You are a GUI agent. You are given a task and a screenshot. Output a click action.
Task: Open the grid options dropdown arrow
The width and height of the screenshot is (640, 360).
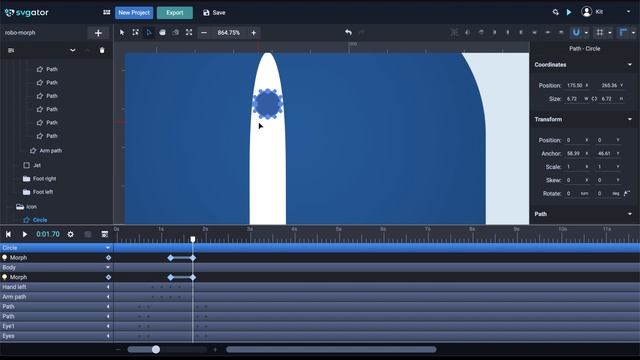coord(610,33)
